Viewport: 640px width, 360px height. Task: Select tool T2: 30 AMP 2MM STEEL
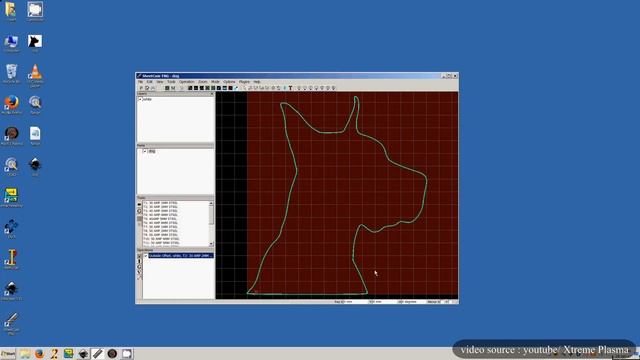160,207
